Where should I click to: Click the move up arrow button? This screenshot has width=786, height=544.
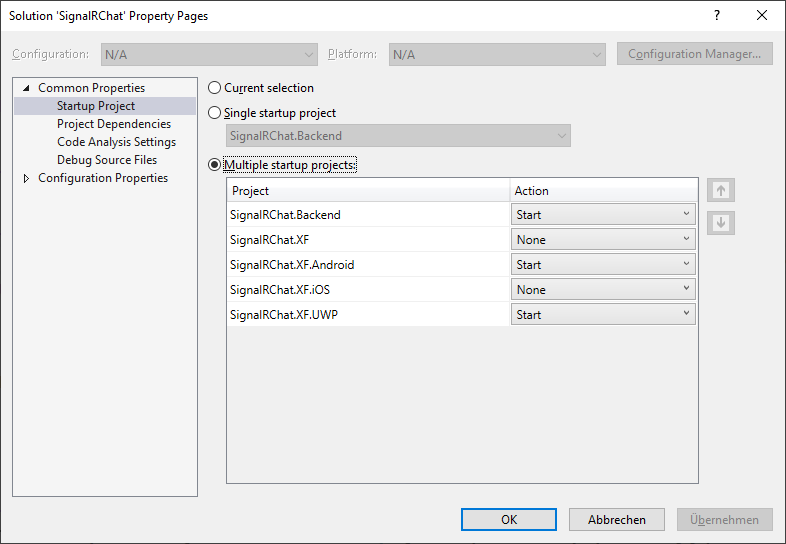coord(721,190)
